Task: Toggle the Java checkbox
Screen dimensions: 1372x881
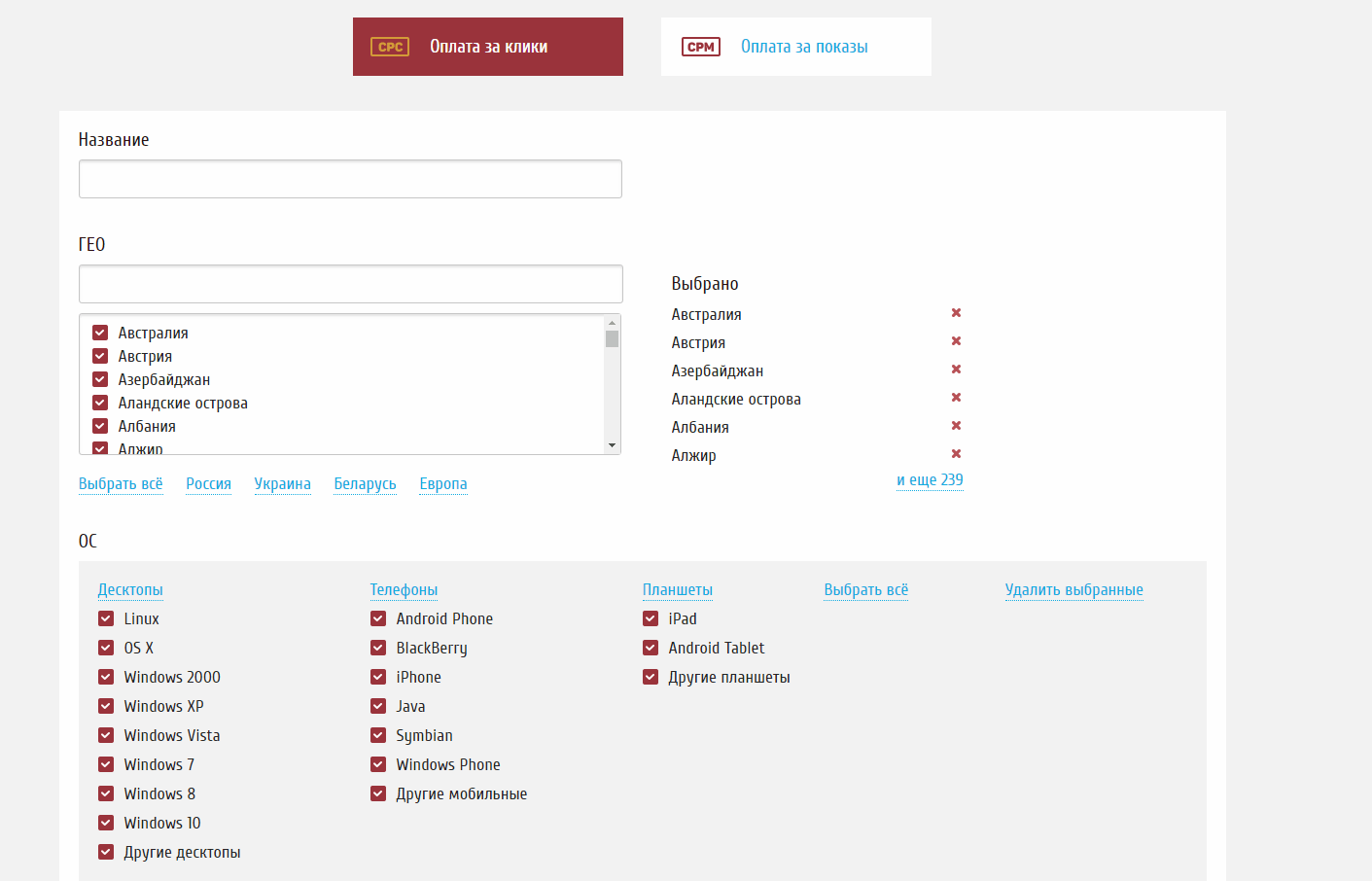Action: click(378, 706)
